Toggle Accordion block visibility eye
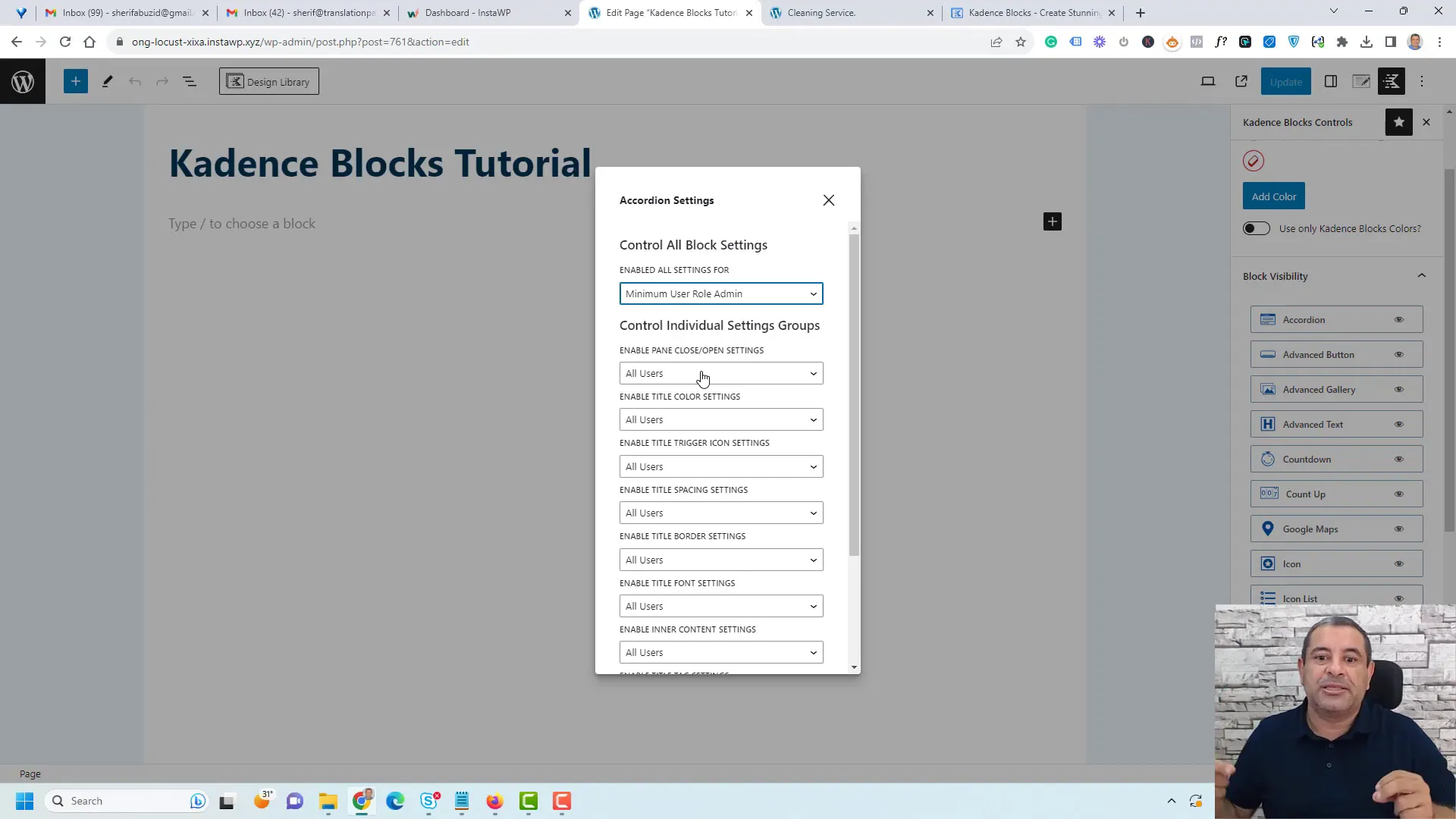This screenshot has width=1456, height=819. tap(1399, 319)
